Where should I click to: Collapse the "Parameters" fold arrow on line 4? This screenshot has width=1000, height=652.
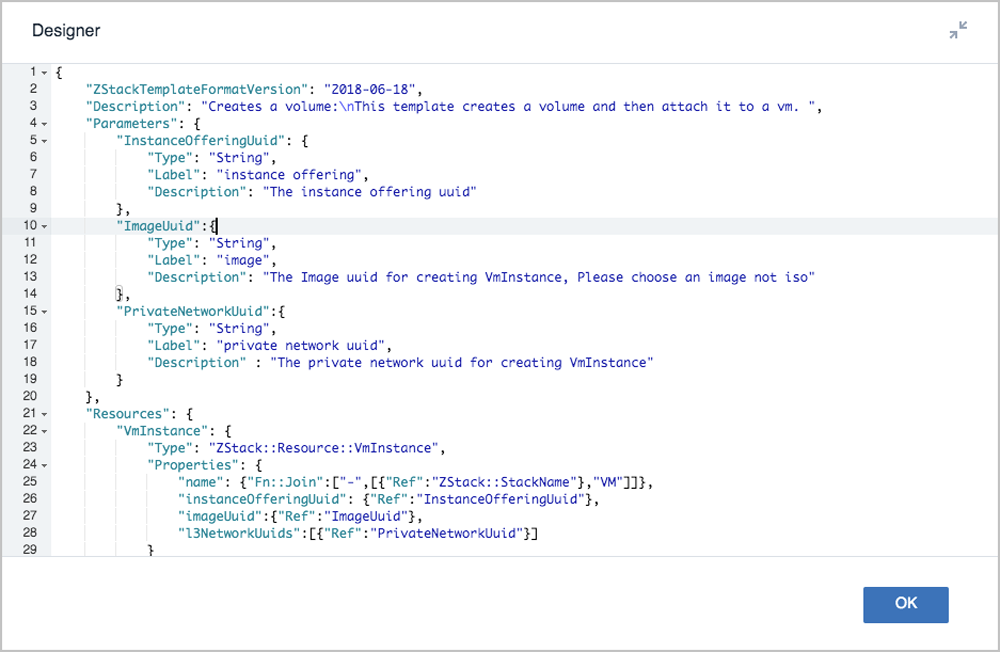[x=45, y=124]
